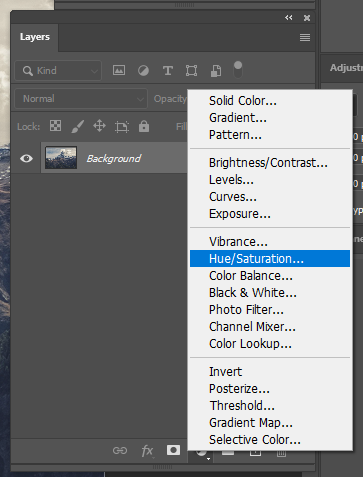Collapse the panel with double arrows

(289, 18)
